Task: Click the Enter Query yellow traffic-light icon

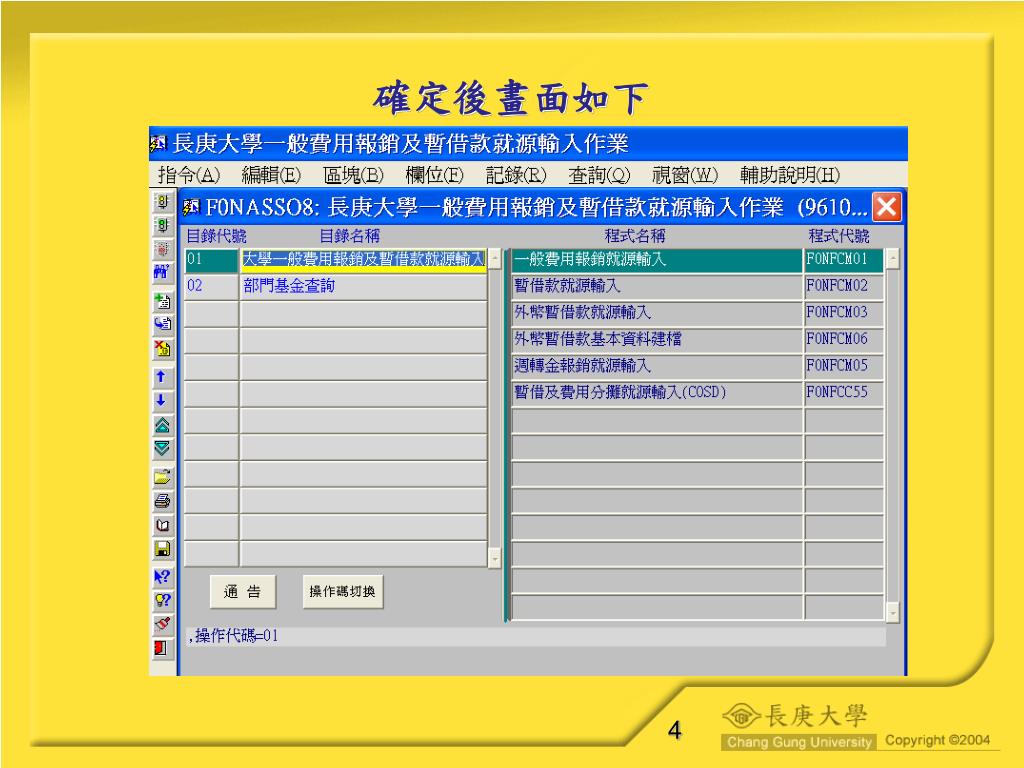Action: pos(162,201)
